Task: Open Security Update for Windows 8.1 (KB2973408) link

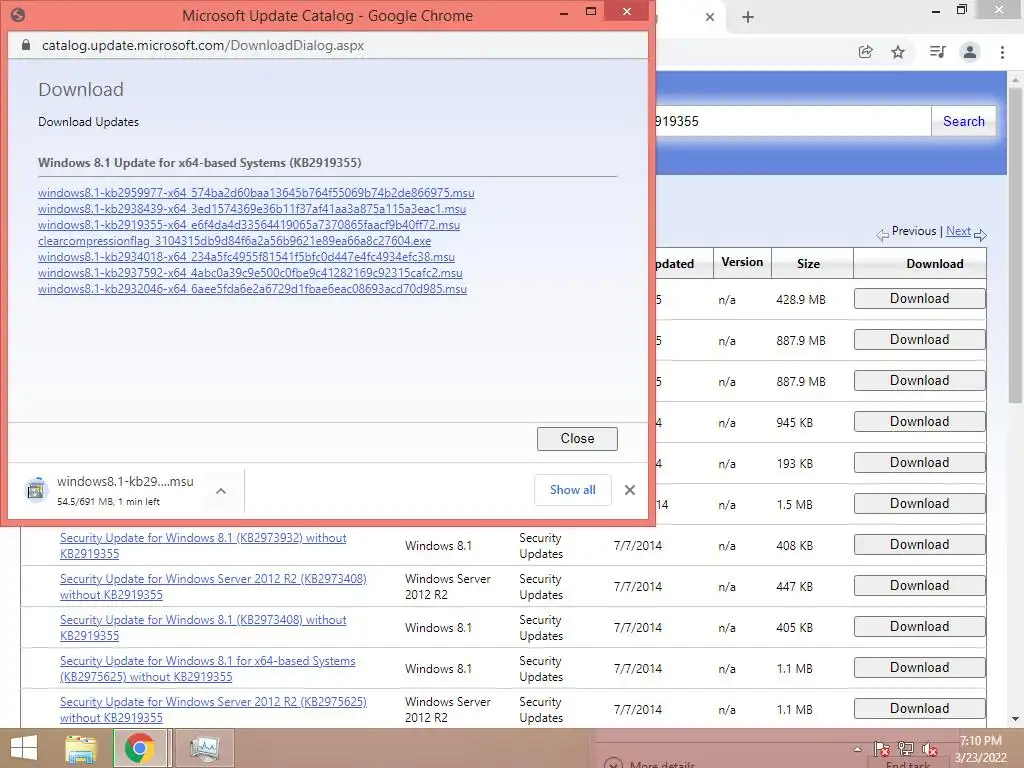Action: tap(203, 628)
